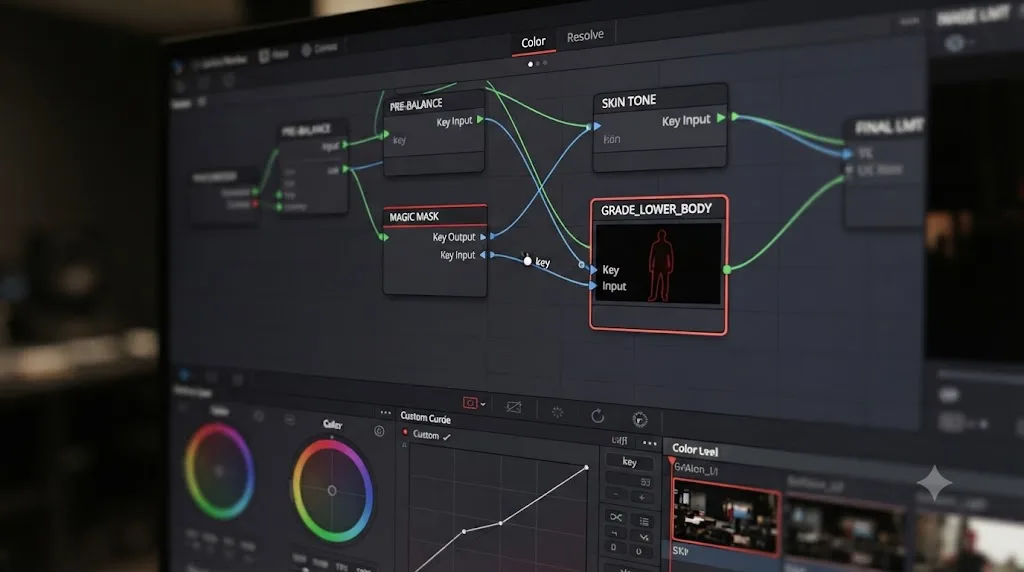Click the MAGIC MASK Key Output port
Screen dimensions: 1024x572
(x=483, y=237)
